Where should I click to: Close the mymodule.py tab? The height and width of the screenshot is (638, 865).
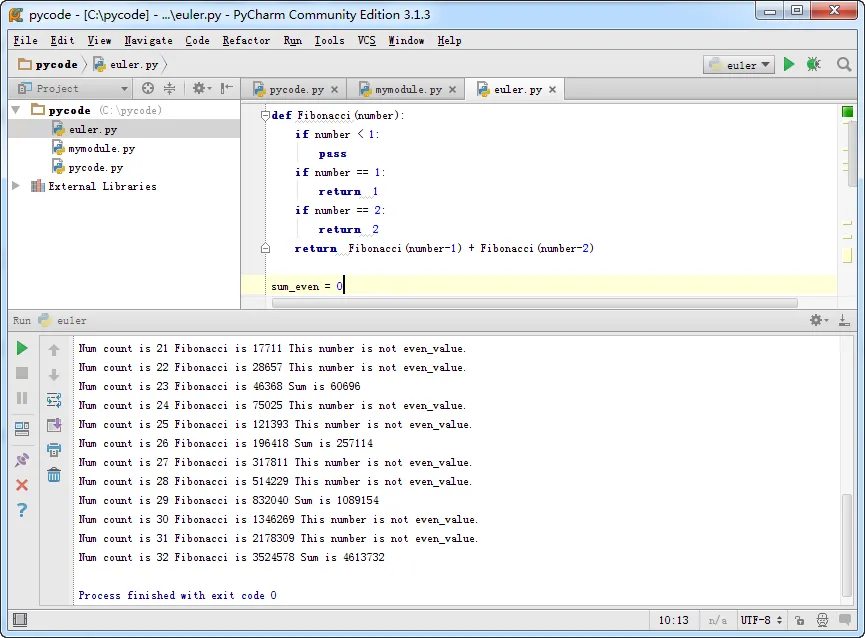(452, 89)
